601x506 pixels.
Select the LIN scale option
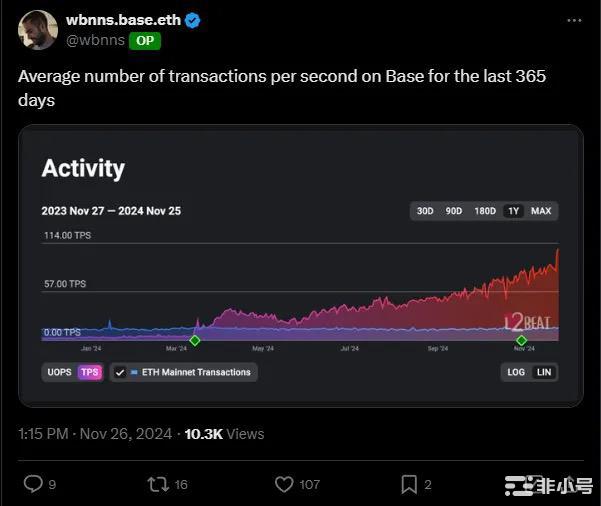[544, 372]
